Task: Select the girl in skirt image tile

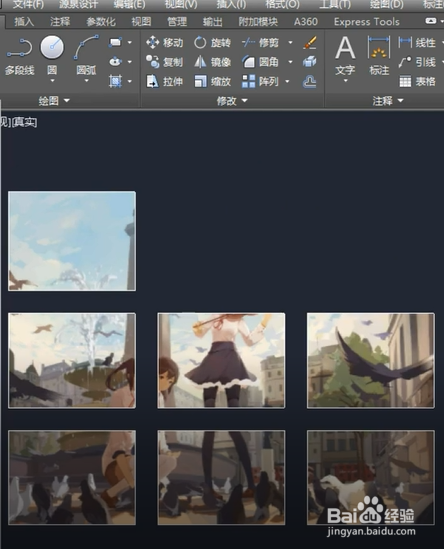Action: click(x=221, y=361)
